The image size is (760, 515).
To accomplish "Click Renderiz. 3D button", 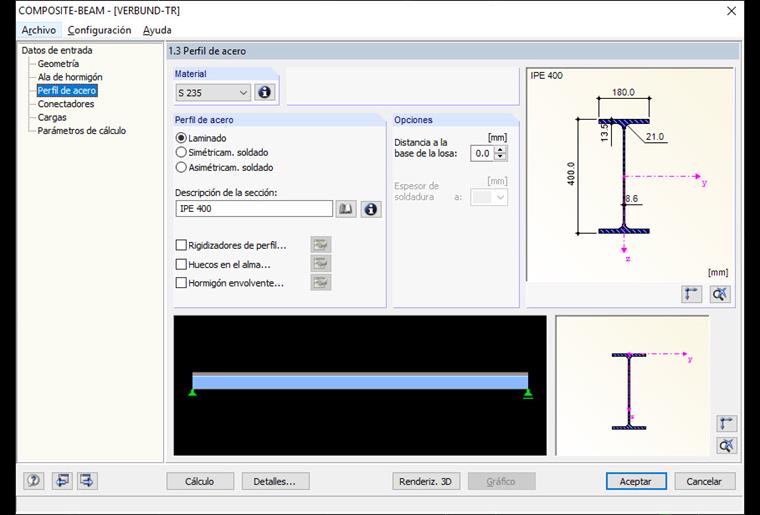I will pos(426,481).
